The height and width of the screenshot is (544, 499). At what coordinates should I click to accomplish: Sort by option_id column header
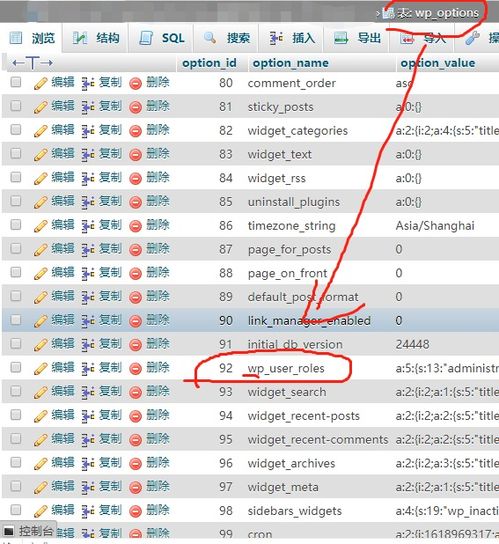point(209,63)
